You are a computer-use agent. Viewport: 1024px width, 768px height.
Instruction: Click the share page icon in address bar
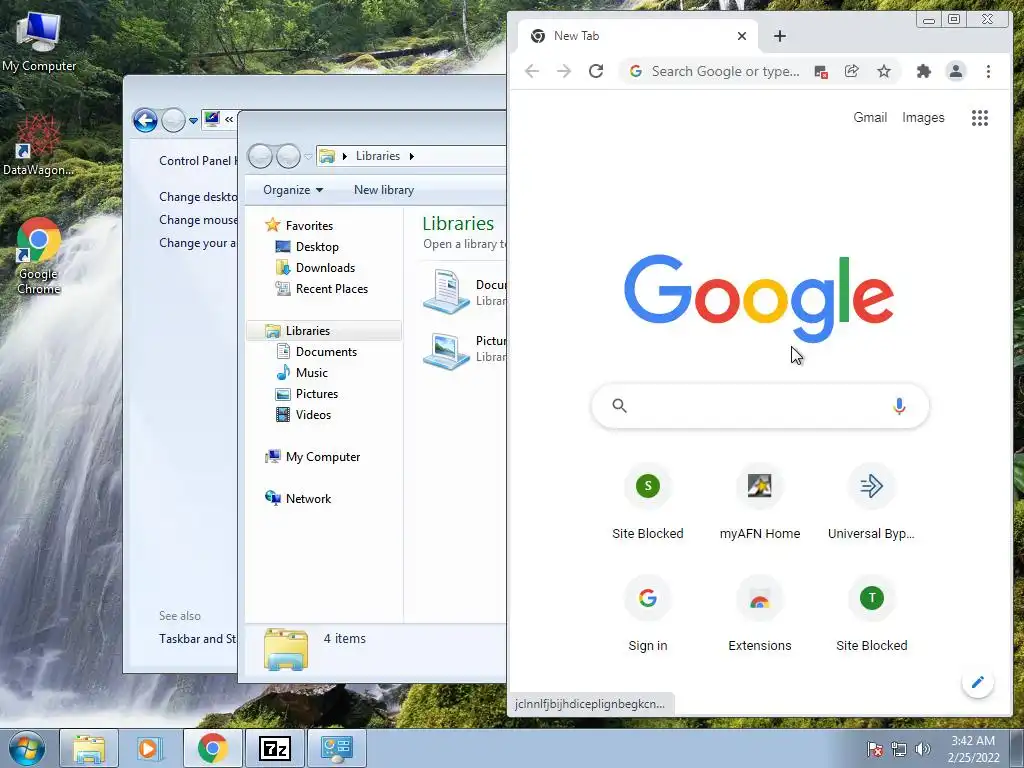point(852,71)
